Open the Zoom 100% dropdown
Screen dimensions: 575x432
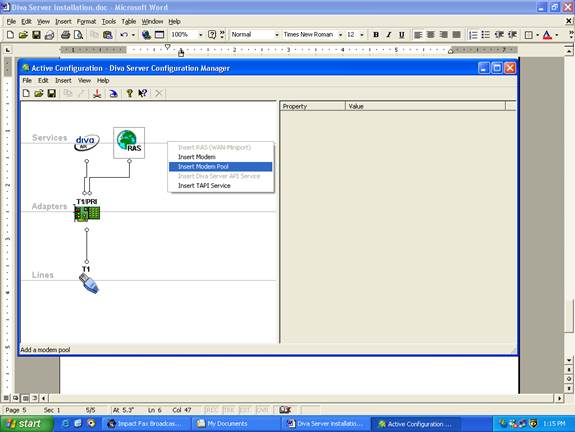click(x=201, y=35)
